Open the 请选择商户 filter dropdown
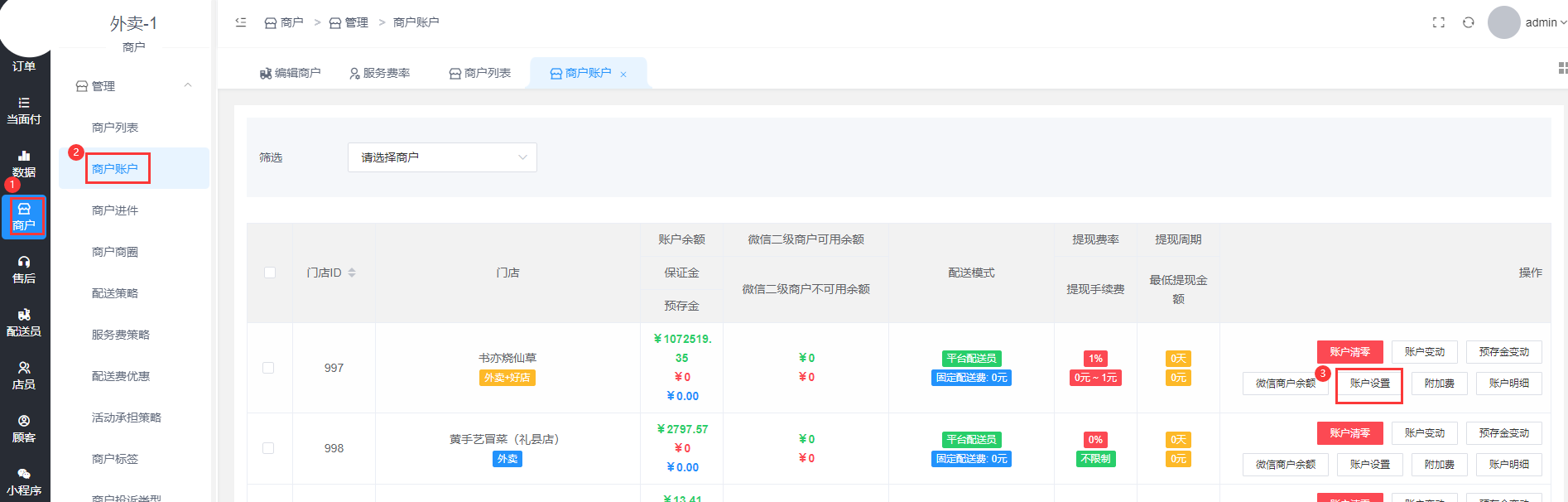This screenshot has height=502, width=1568. [x=442, y=157]
